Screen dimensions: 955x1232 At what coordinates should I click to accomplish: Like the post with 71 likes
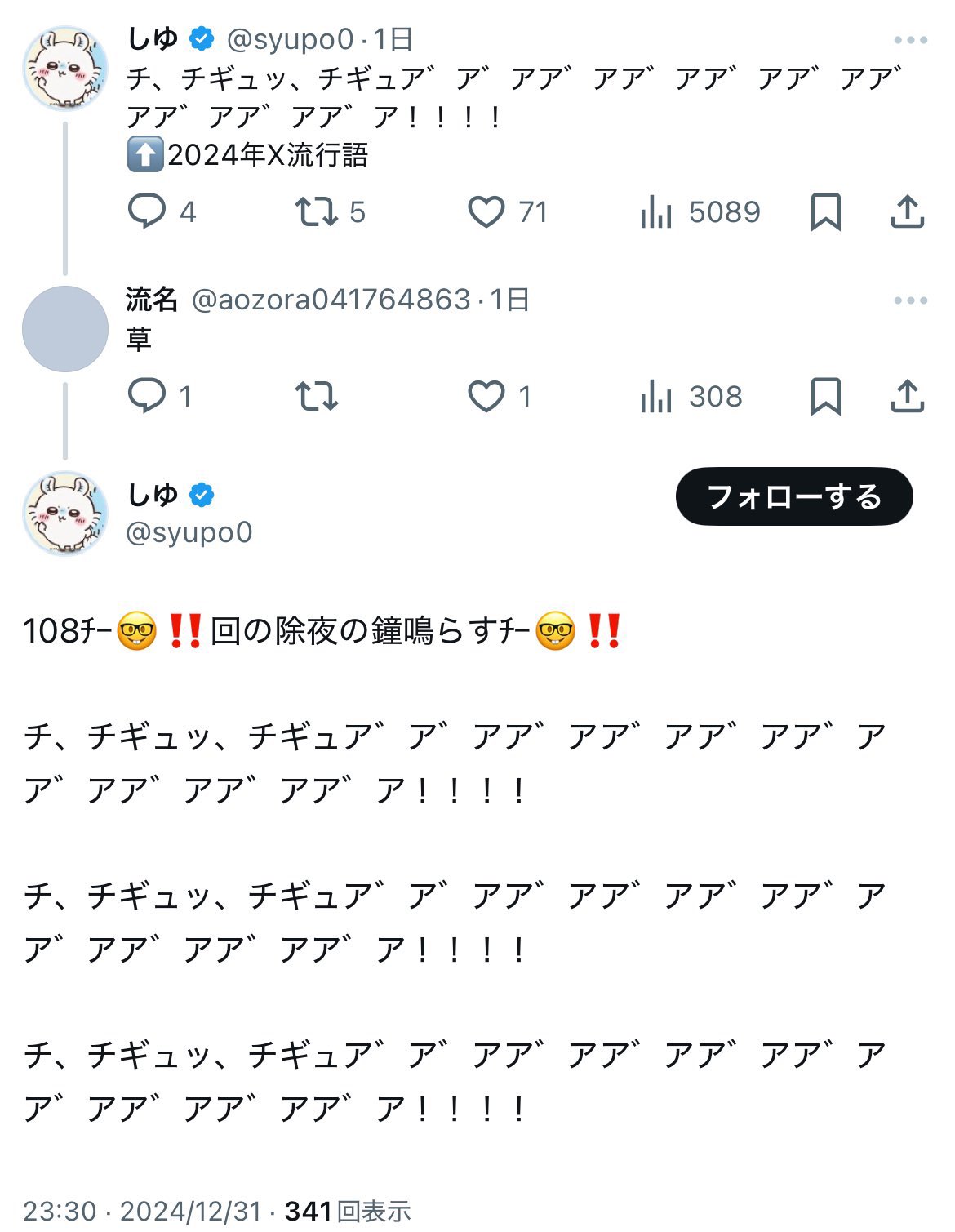[x=486, y=211]
